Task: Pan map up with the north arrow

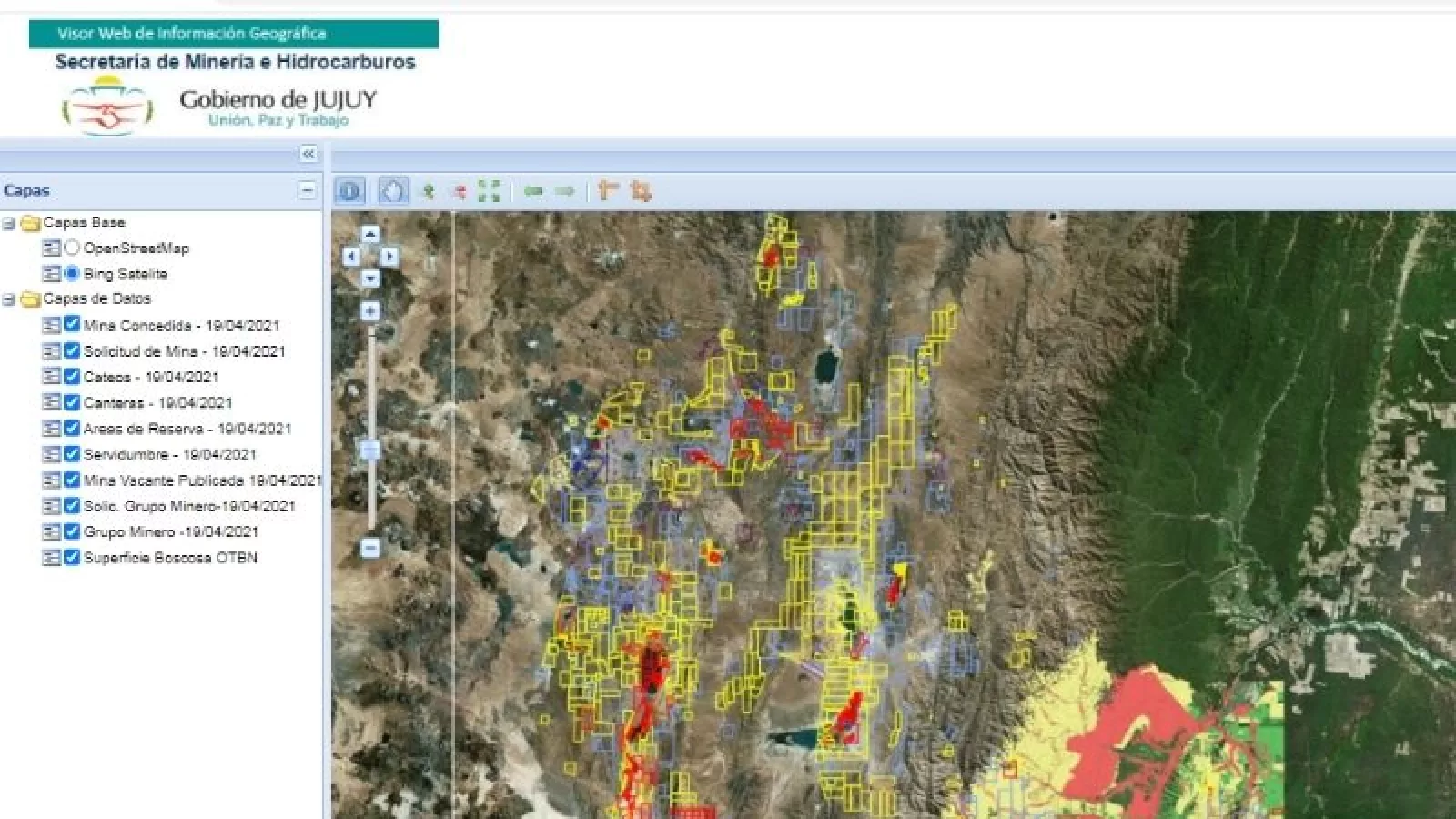Action: 370,235
